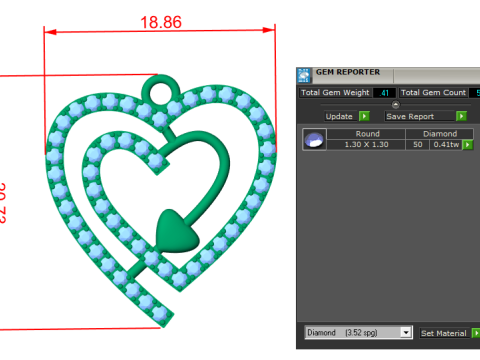Select the round gem thumbnail

[314, 139]
